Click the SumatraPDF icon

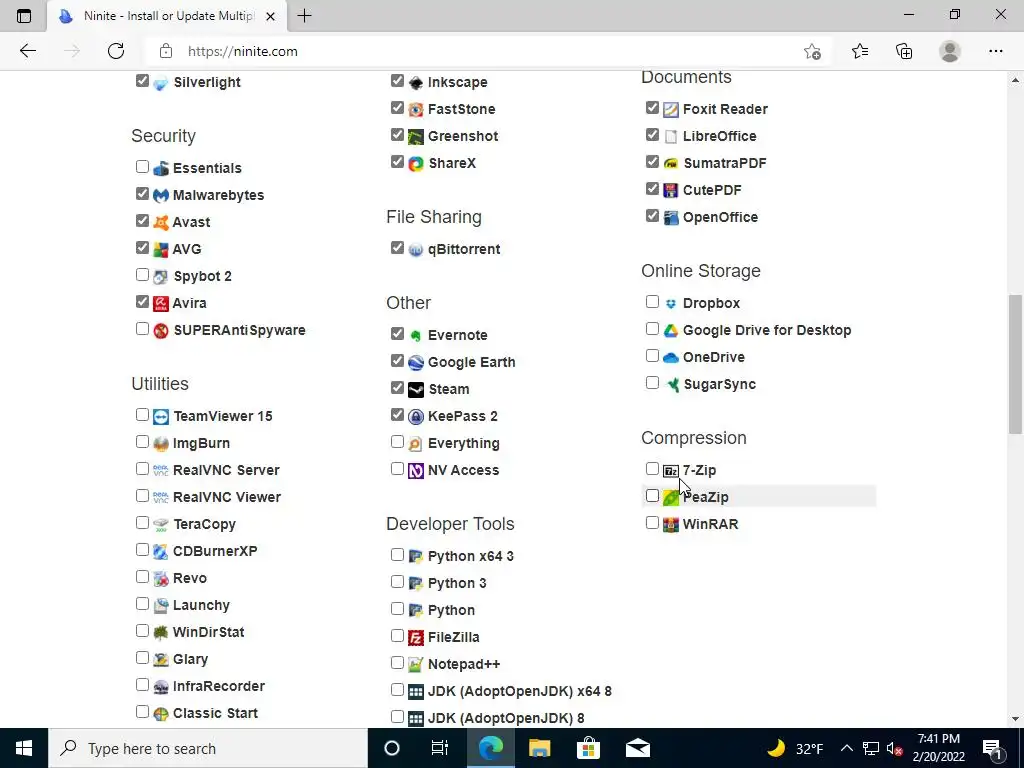671,163
